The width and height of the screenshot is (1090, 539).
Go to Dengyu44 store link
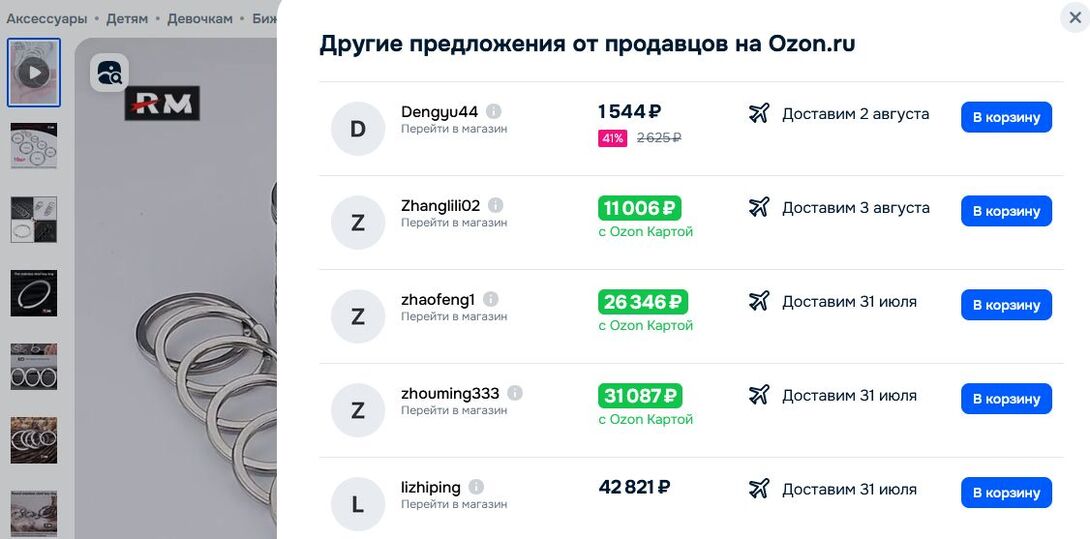(x=454, y=129)
